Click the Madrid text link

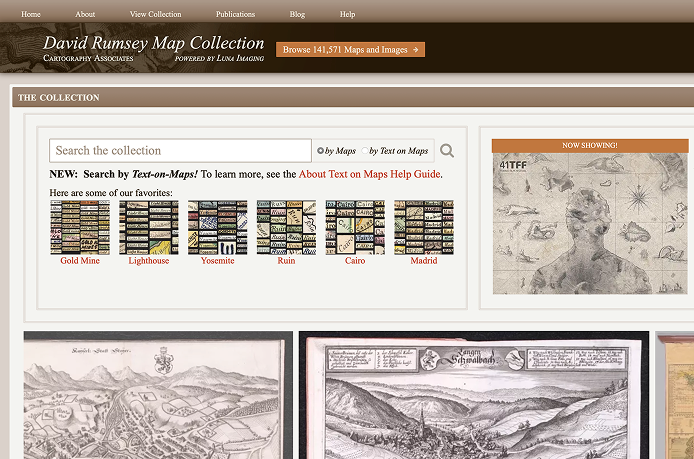click(424, 261)
